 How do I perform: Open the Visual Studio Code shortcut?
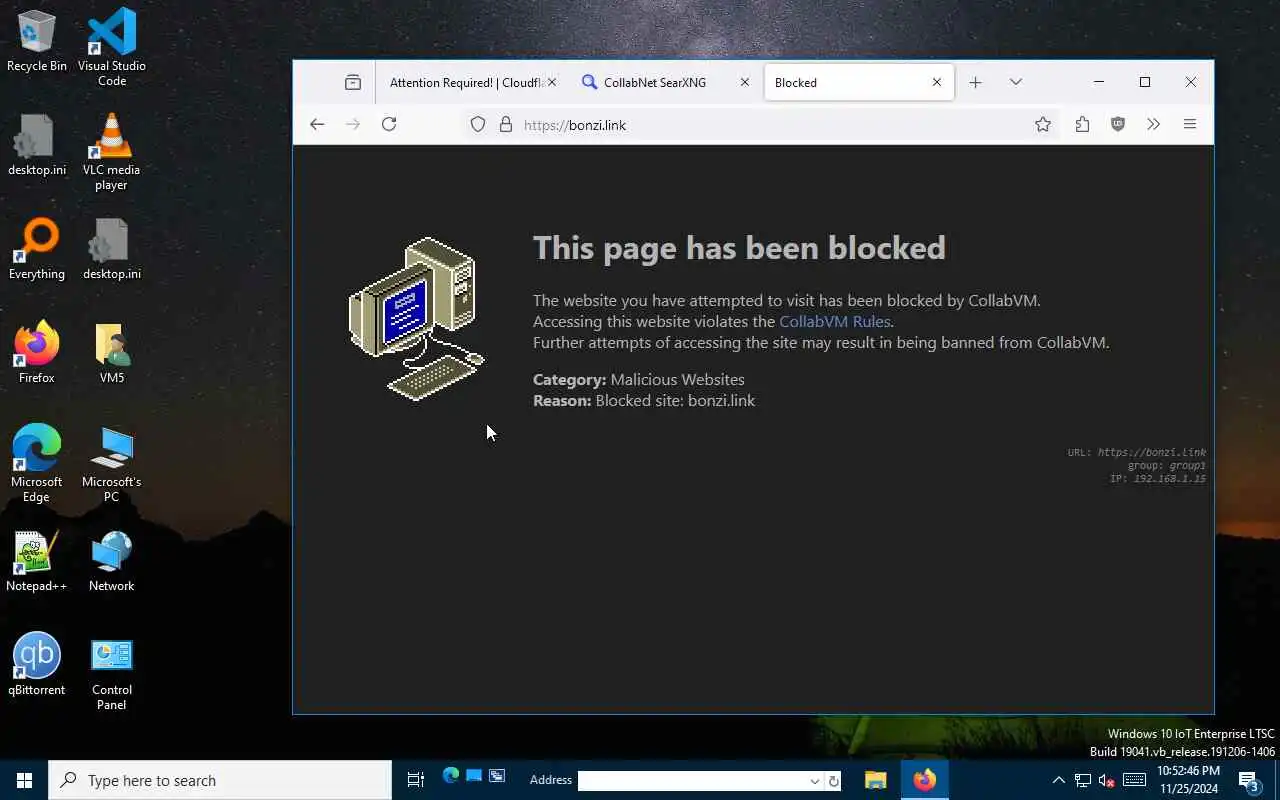coord(112,48)
